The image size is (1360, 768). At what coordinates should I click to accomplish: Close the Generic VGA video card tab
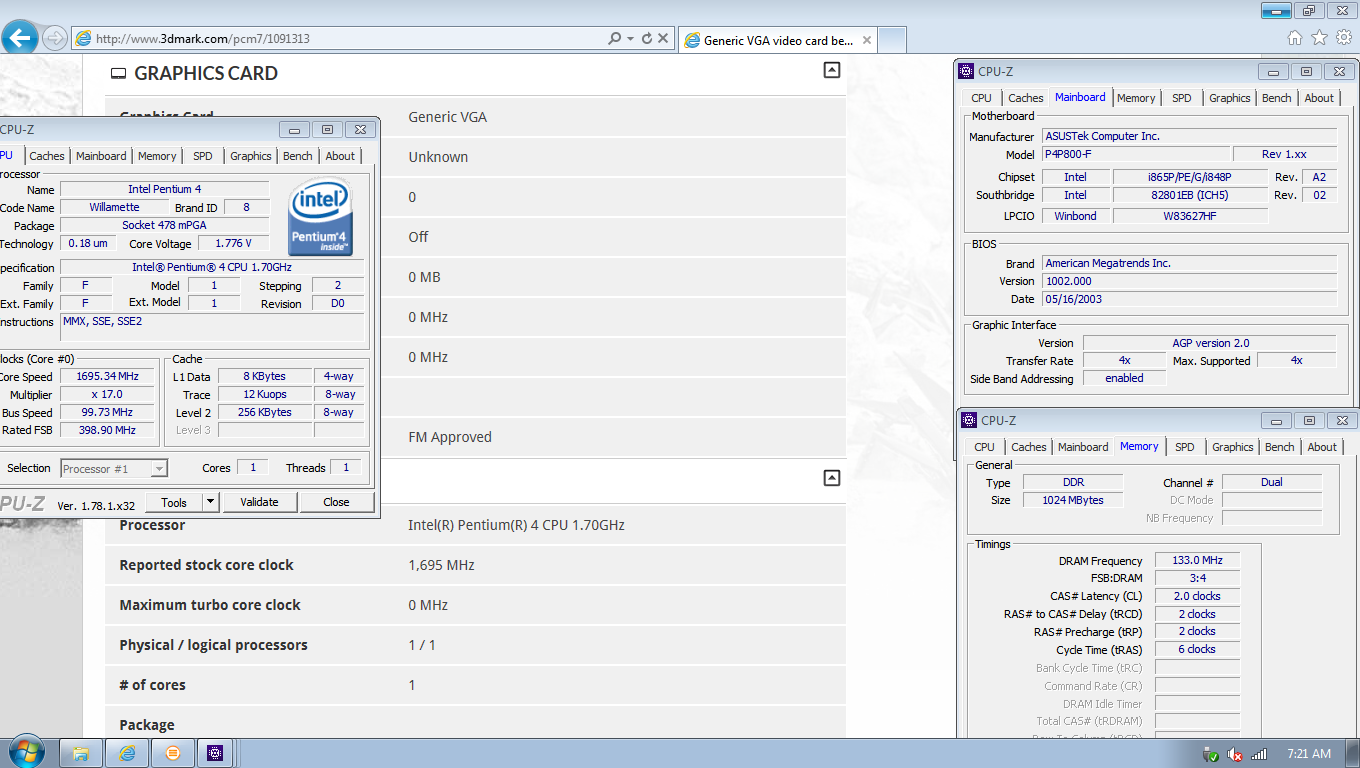866,41
